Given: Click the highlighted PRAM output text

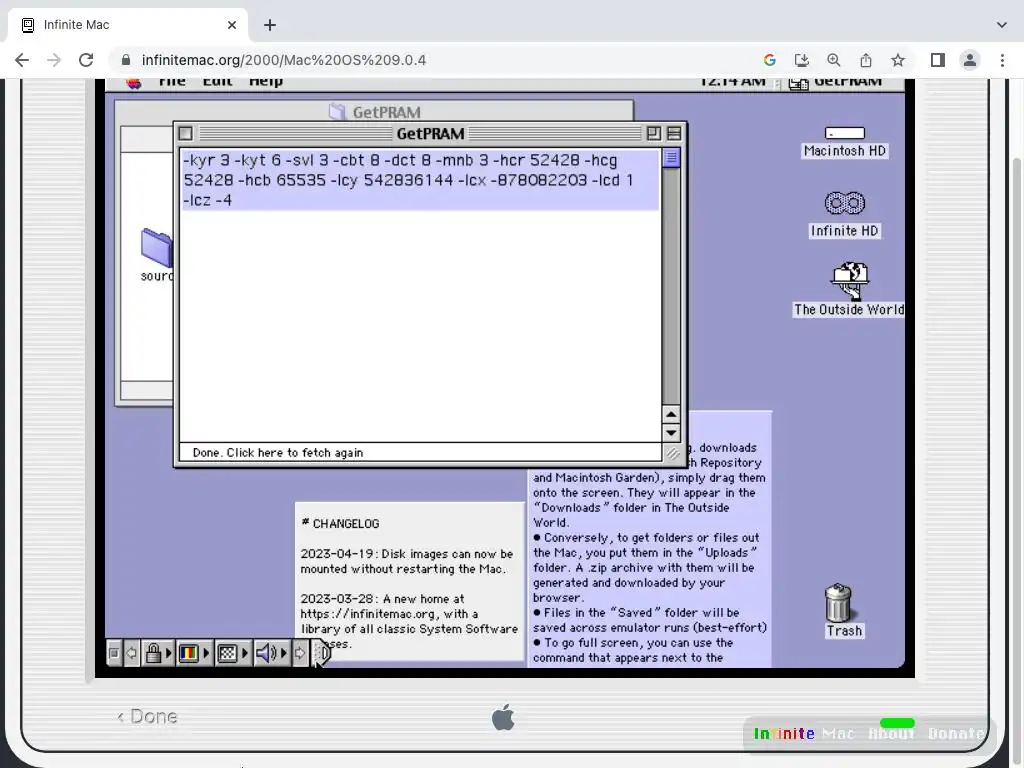Looking at the screenshot, I should (419, 180).
